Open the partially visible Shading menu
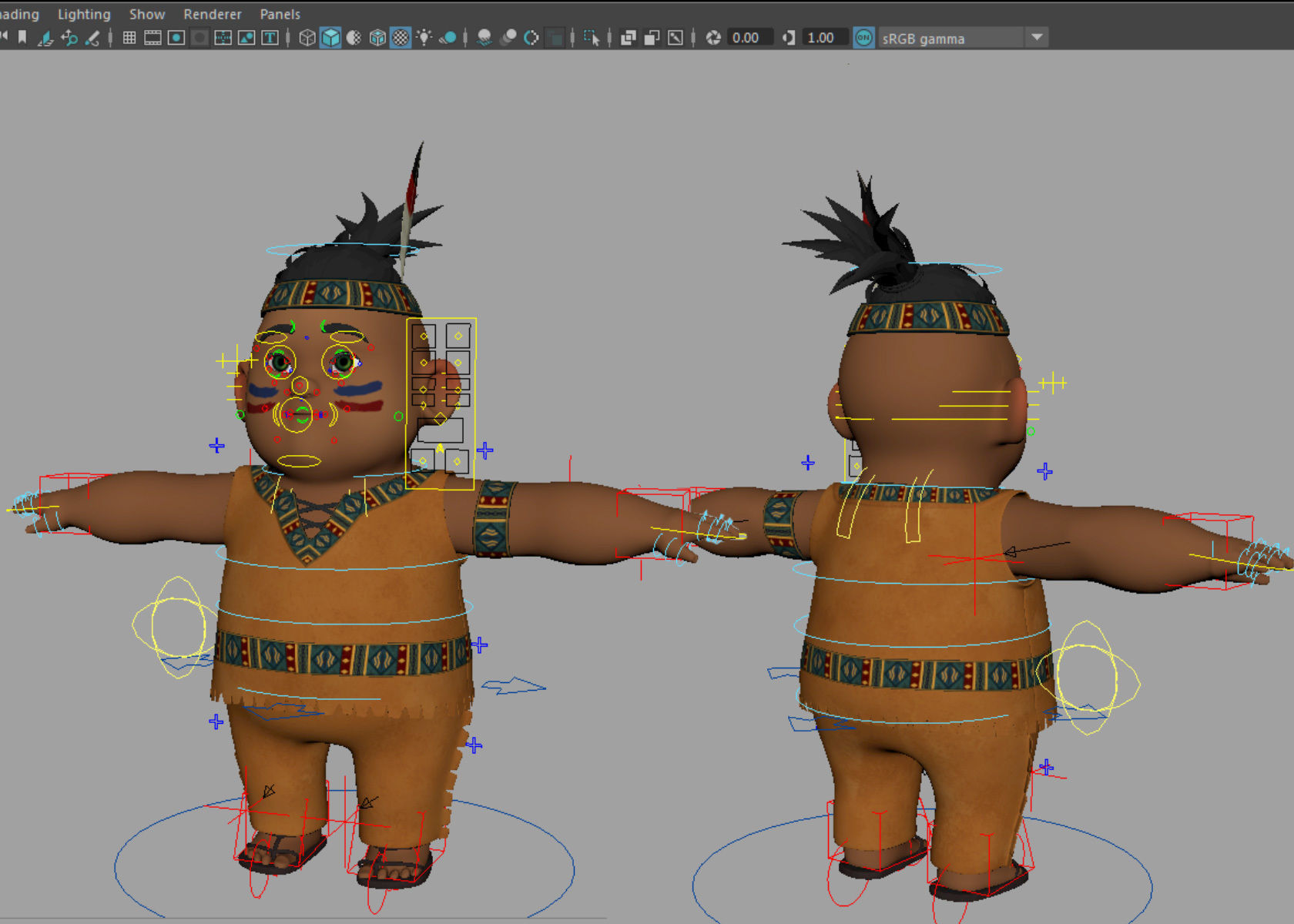The width and height of the screenshot is (1294, 924). pos(19,14)
